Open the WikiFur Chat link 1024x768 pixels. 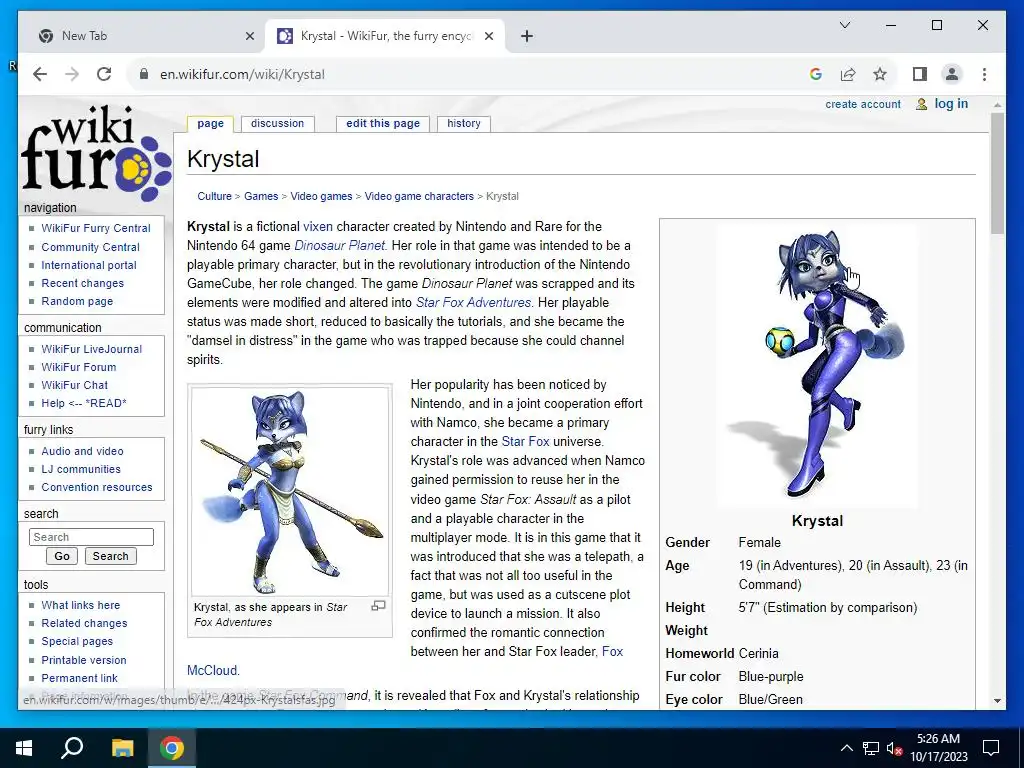tap(74, 385)
